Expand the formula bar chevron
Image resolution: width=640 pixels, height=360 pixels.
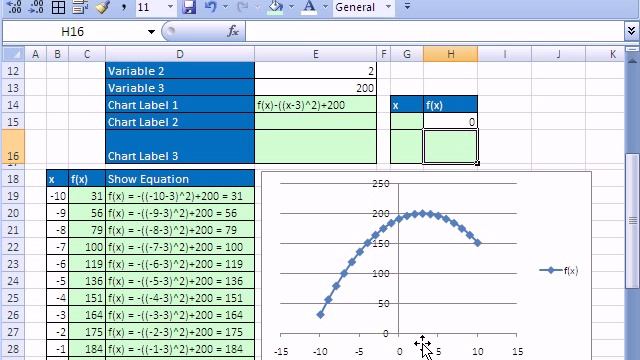tap(631, 31)
